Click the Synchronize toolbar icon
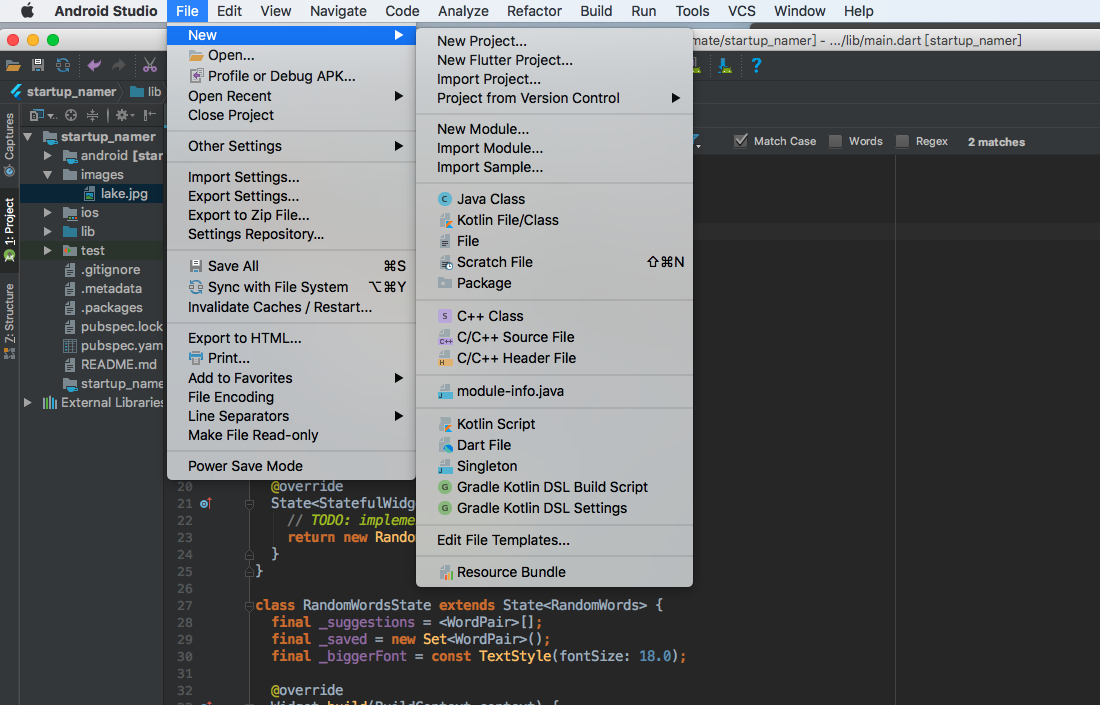Screen dimensions: 1100x705 point(62,65)
